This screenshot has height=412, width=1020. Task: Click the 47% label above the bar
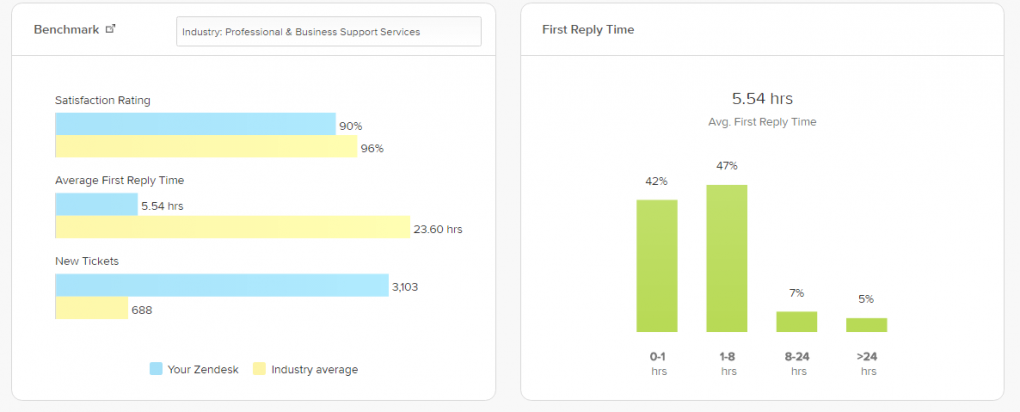[x=727, y=166]
